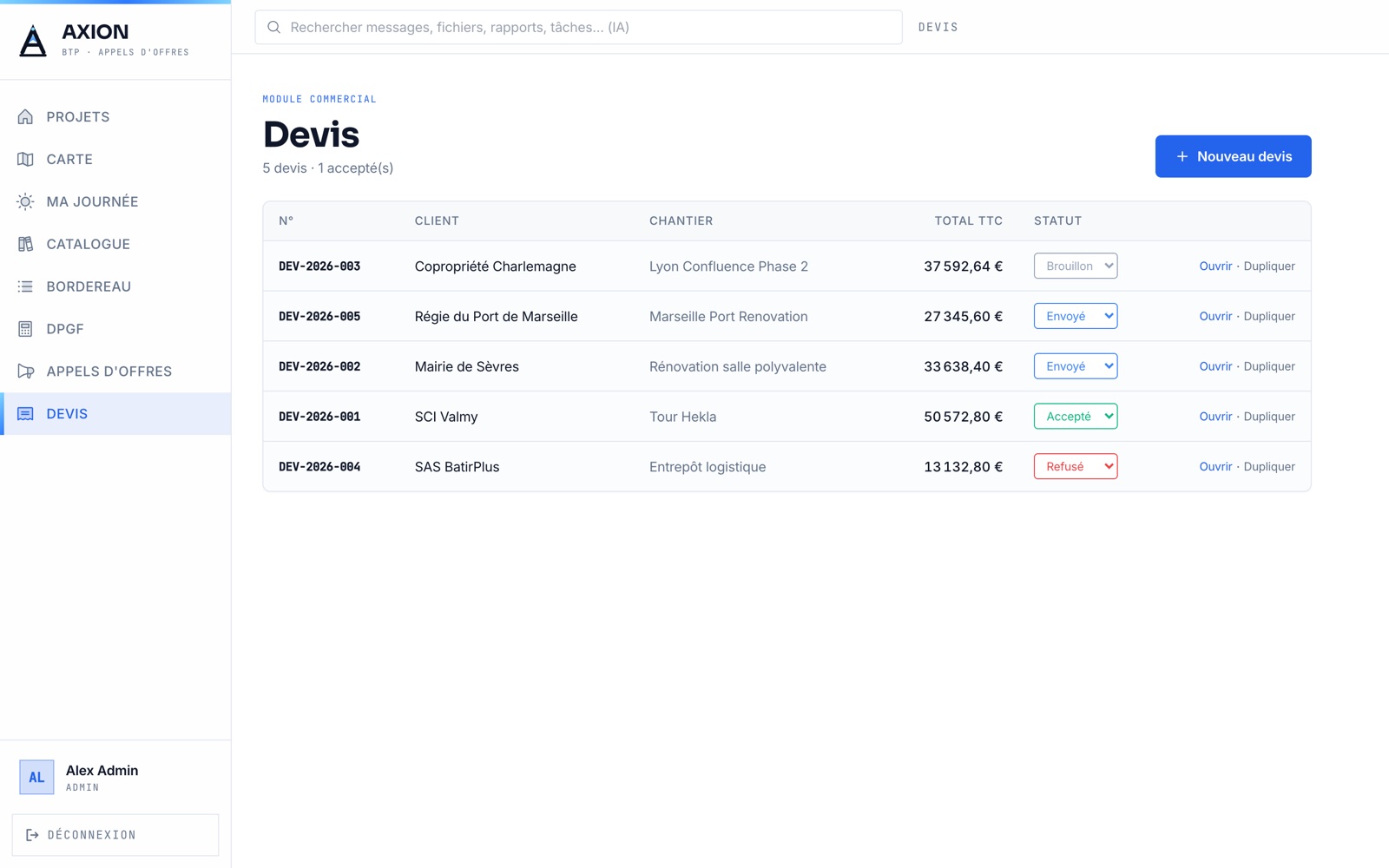Click the logout arrow icon
Image resolution: width=1389 pixels, height=868 pixels.
[32, 835]
